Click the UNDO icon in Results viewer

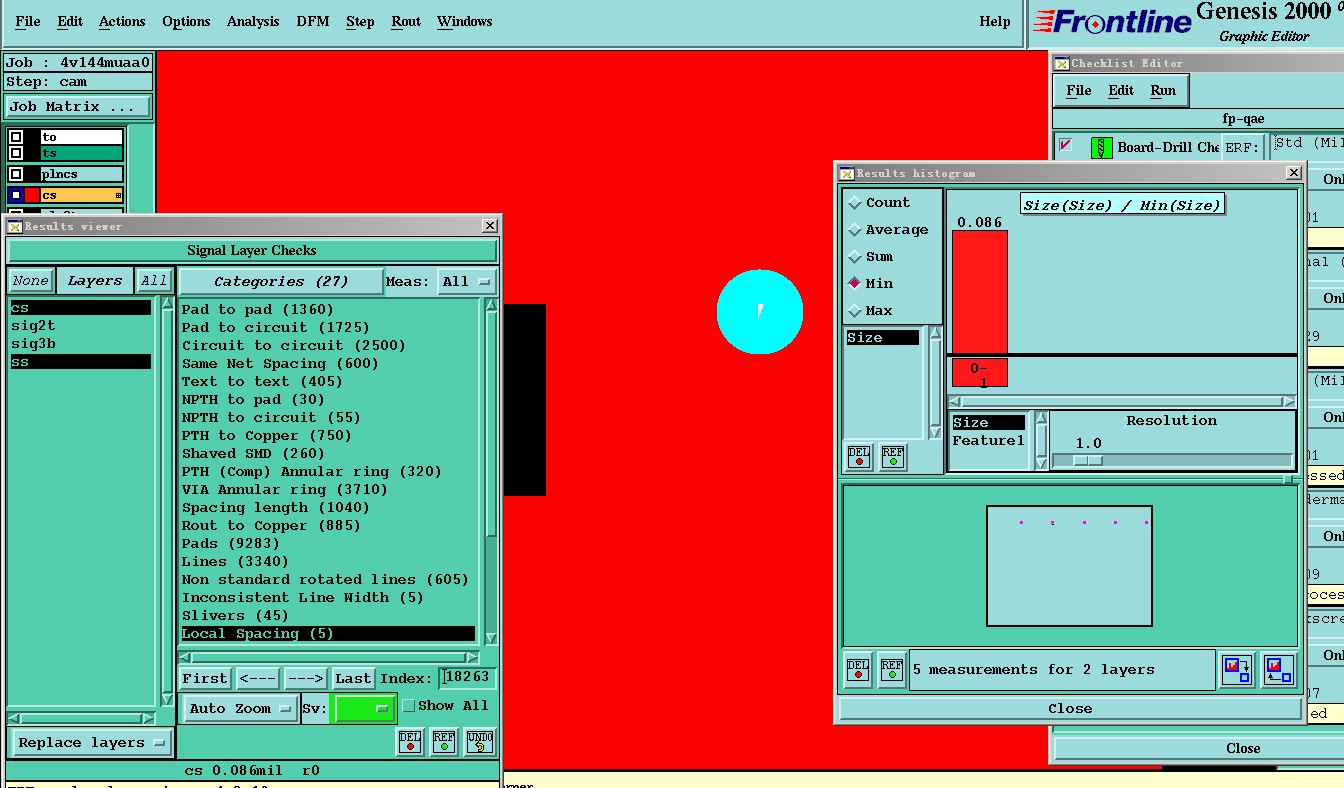[x=480, y=741]
